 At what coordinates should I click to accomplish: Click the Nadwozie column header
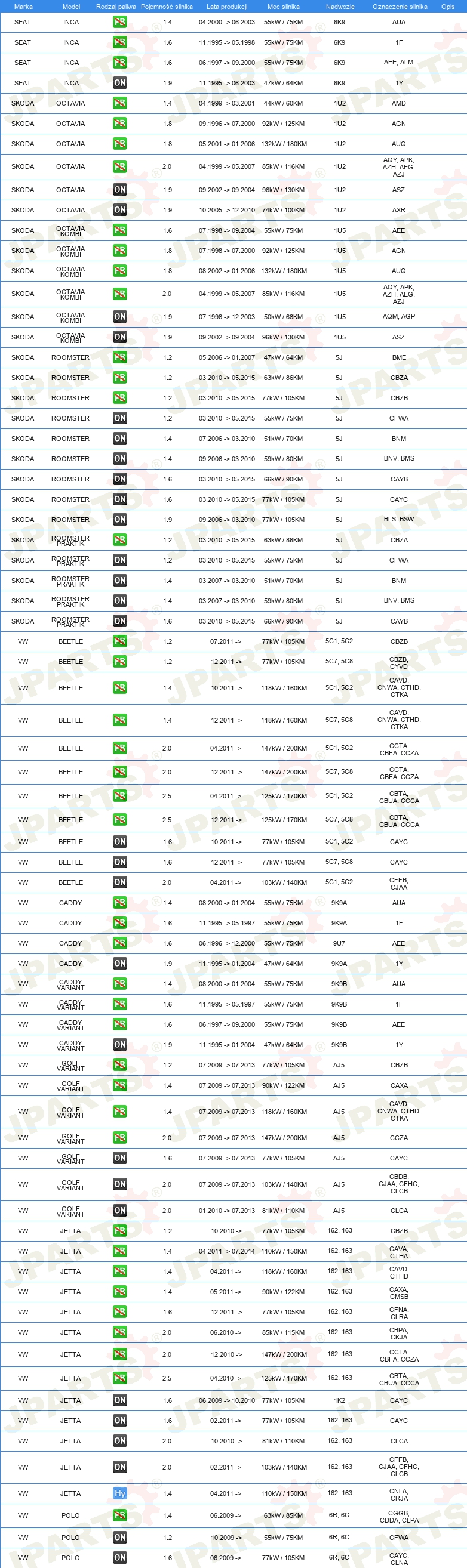click(x=340, y=7)
